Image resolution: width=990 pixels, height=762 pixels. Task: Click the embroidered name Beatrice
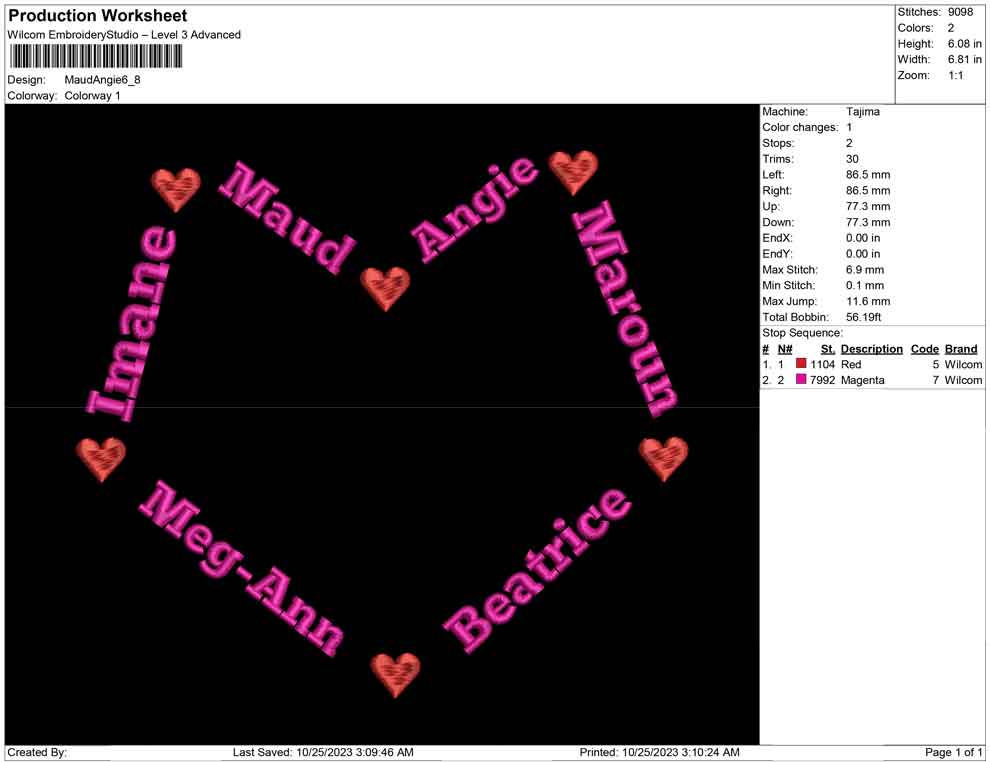tap(537, 569)
